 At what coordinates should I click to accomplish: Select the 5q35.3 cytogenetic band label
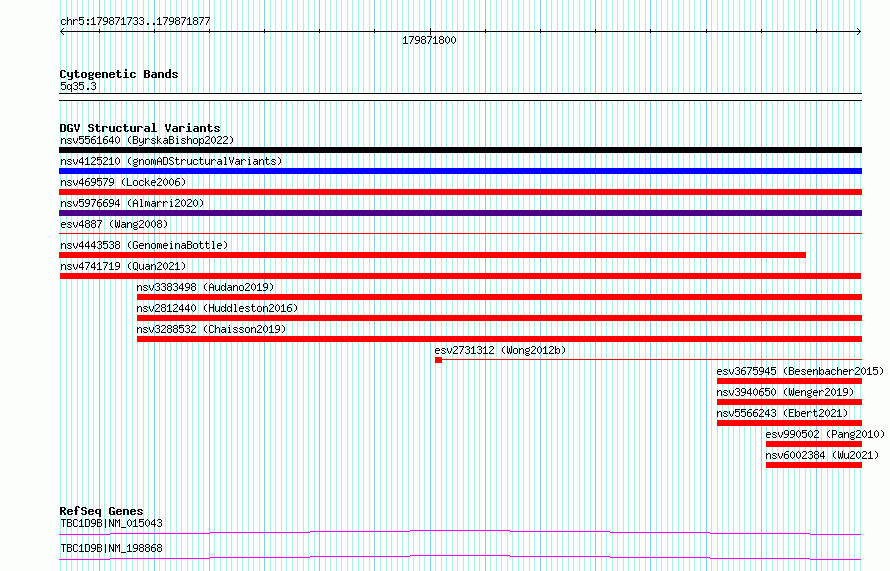[x=78, y=86]
